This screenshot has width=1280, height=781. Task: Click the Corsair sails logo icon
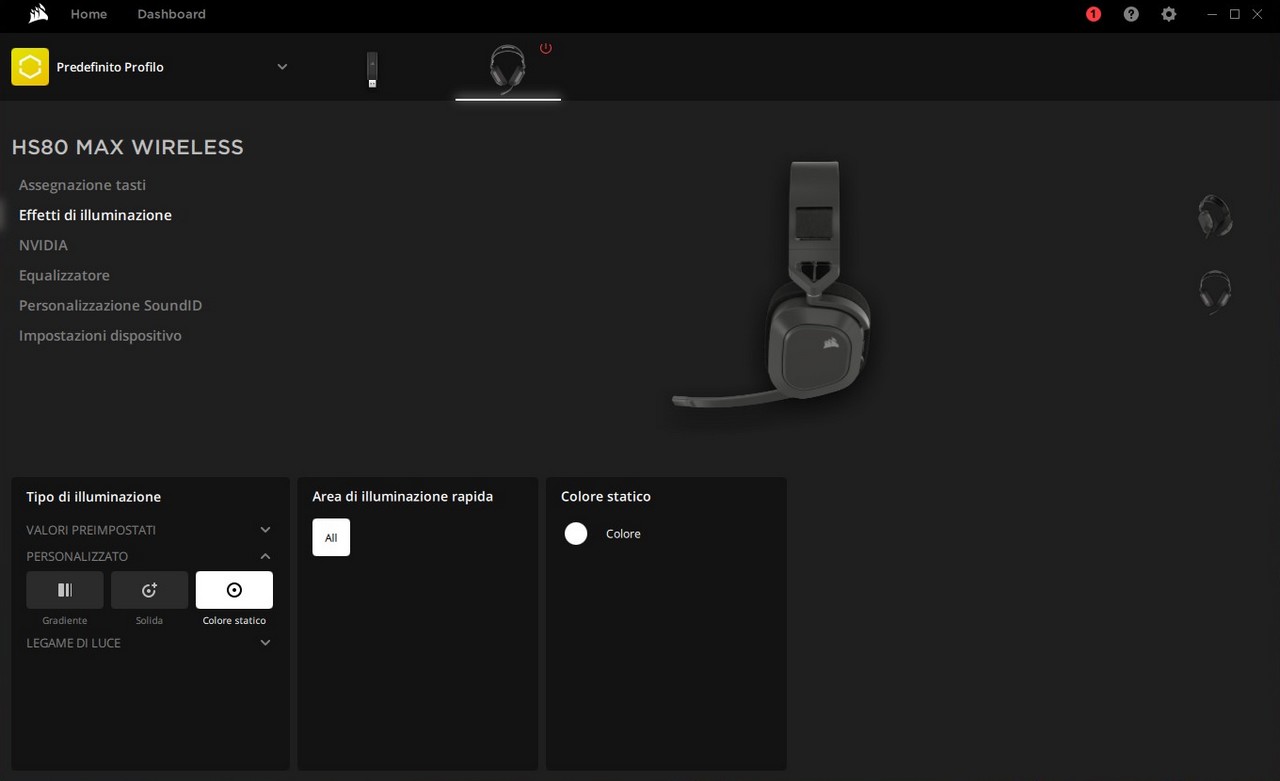pyautogui.click(x=39, y=14)
